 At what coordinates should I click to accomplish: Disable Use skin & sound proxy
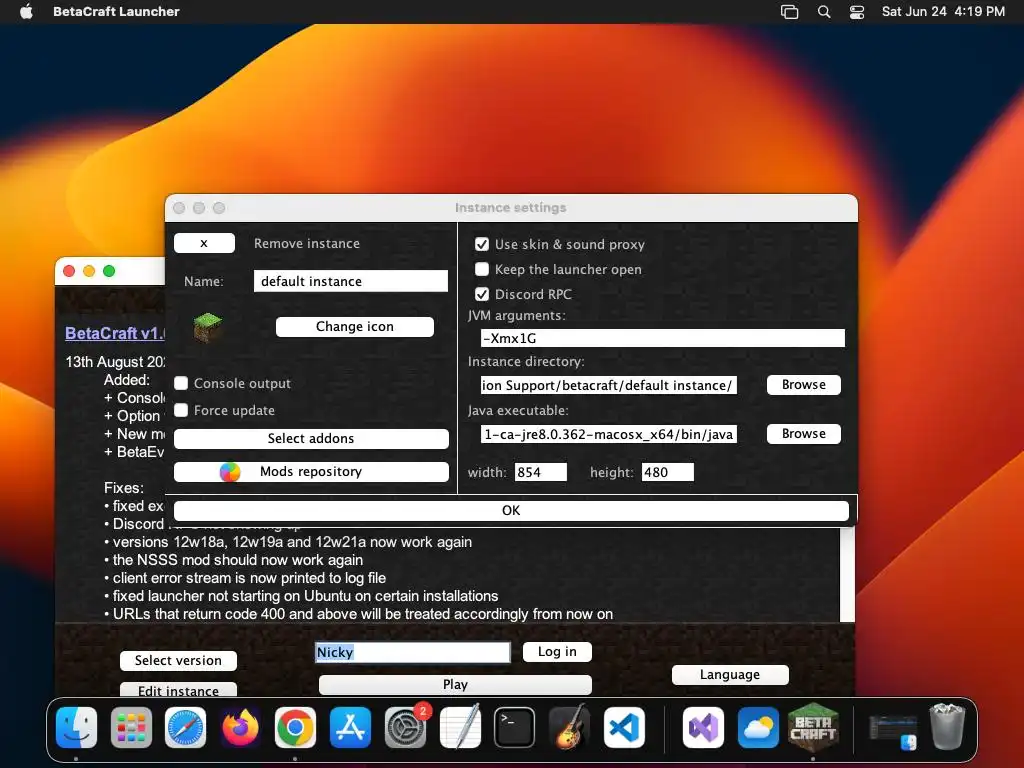(x=482, y=244)
